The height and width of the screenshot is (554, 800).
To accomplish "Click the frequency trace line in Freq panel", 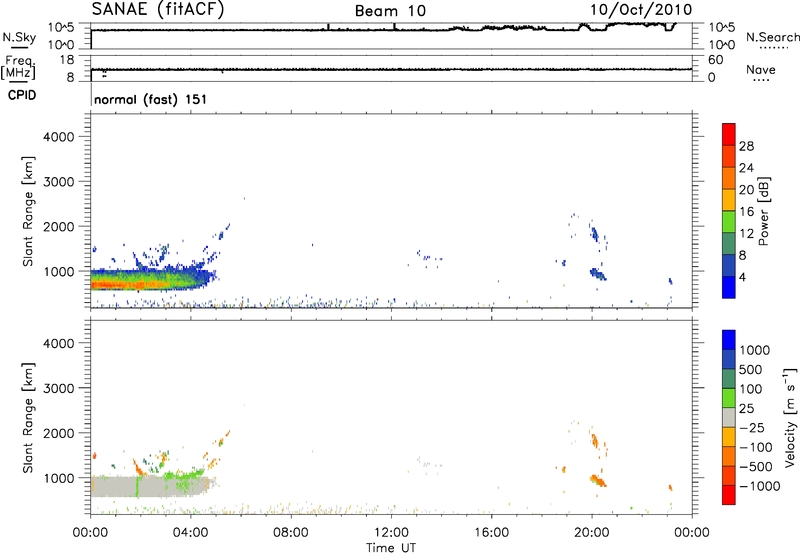I will pos(391,69).
